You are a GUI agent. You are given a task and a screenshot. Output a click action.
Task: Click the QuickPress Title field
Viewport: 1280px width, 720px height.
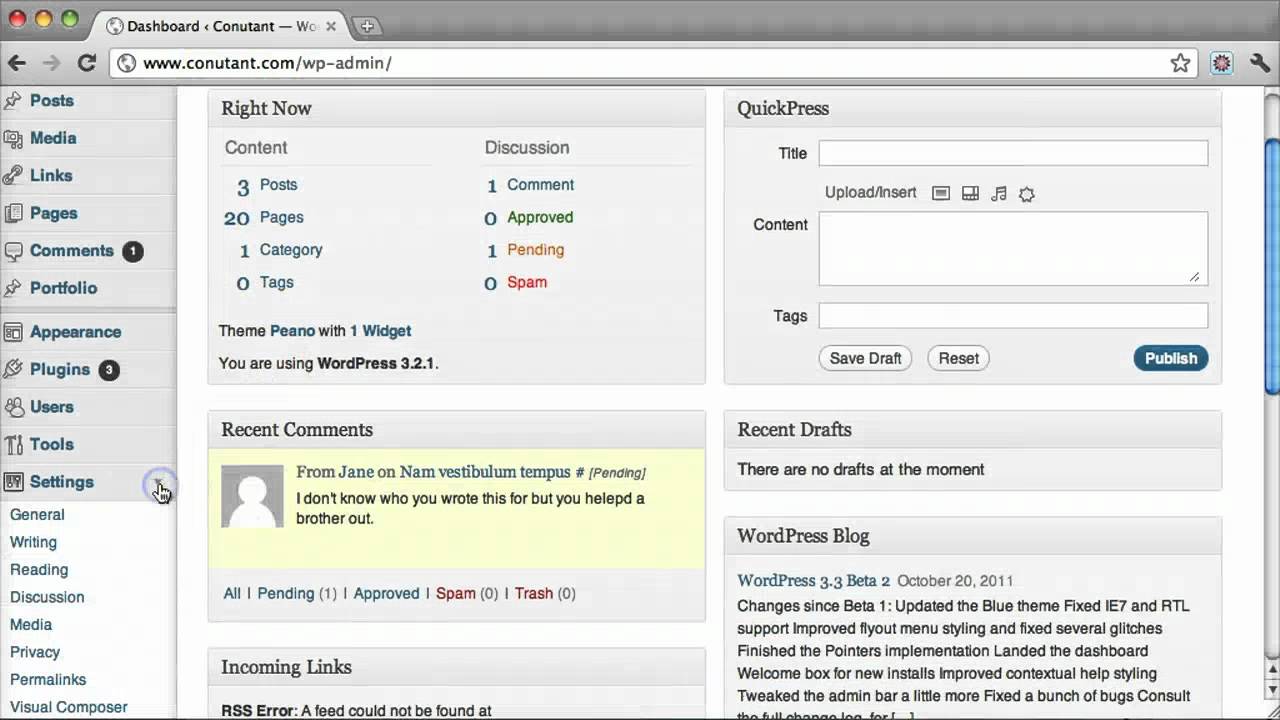[x=1013, y=153]
